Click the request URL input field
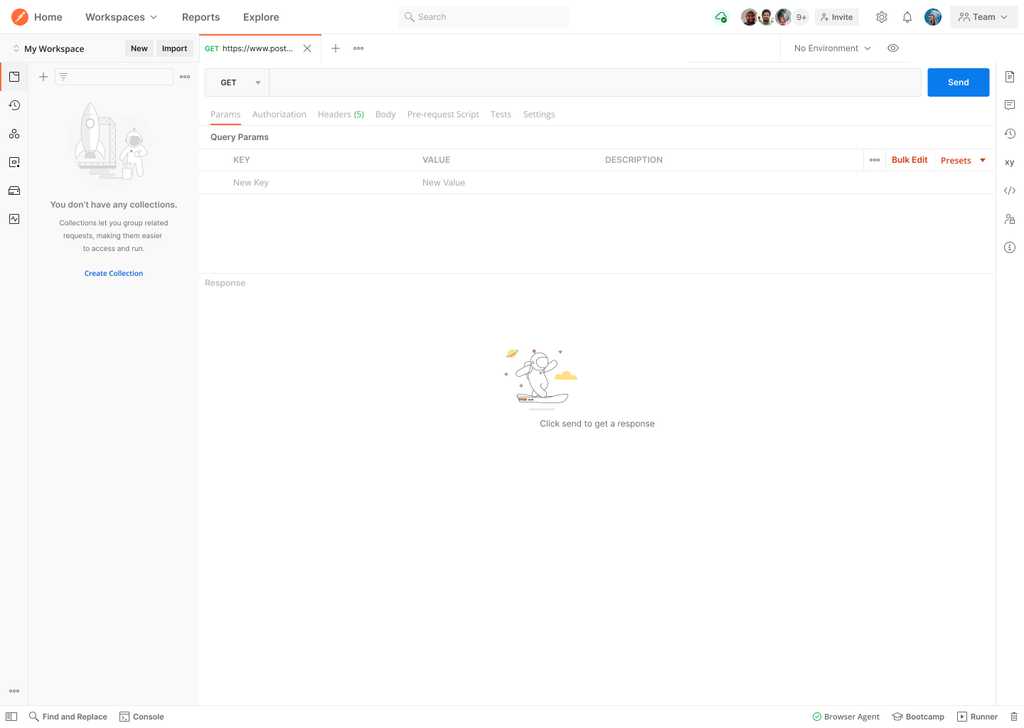1024x728 pixels. coord(595,82)
